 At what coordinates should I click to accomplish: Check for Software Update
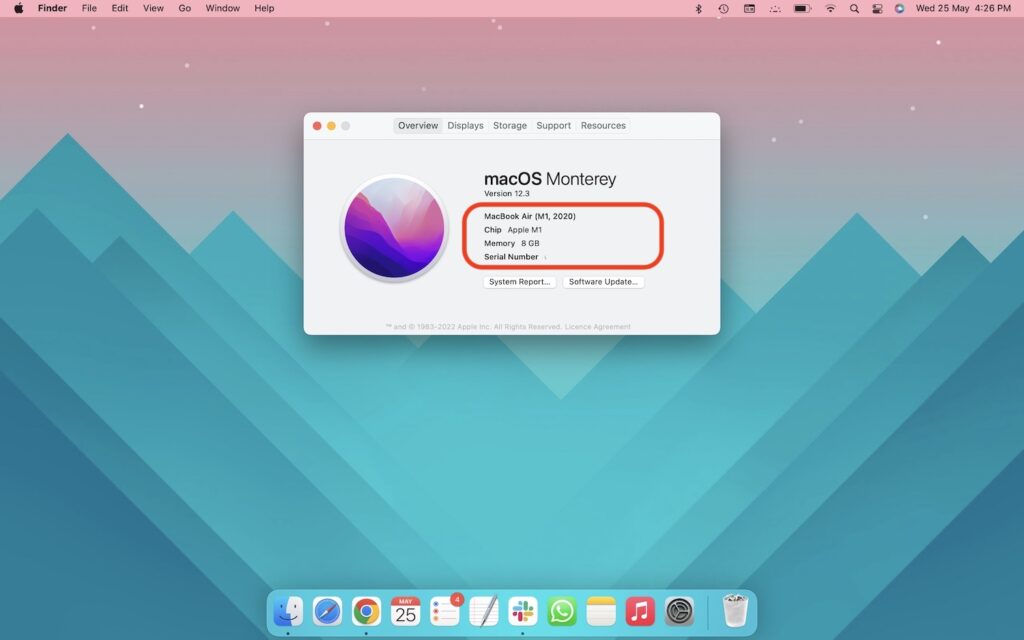pos(604,282)
